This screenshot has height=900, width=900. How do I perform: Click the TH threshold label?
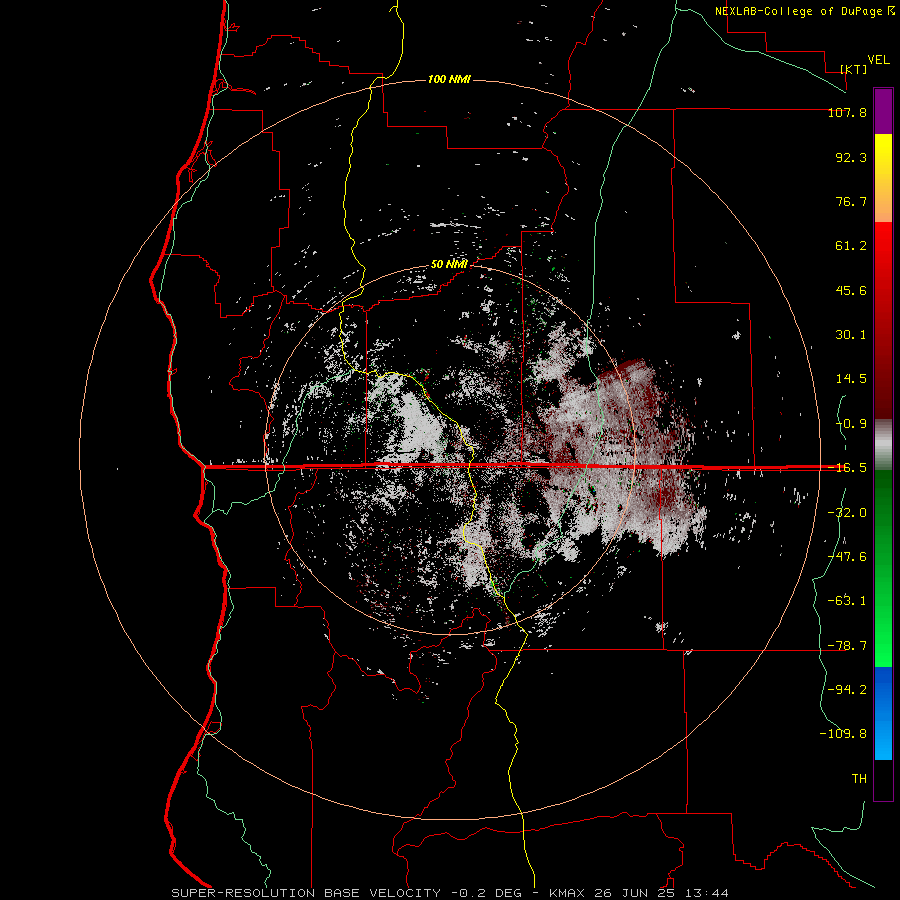[859, 779]
